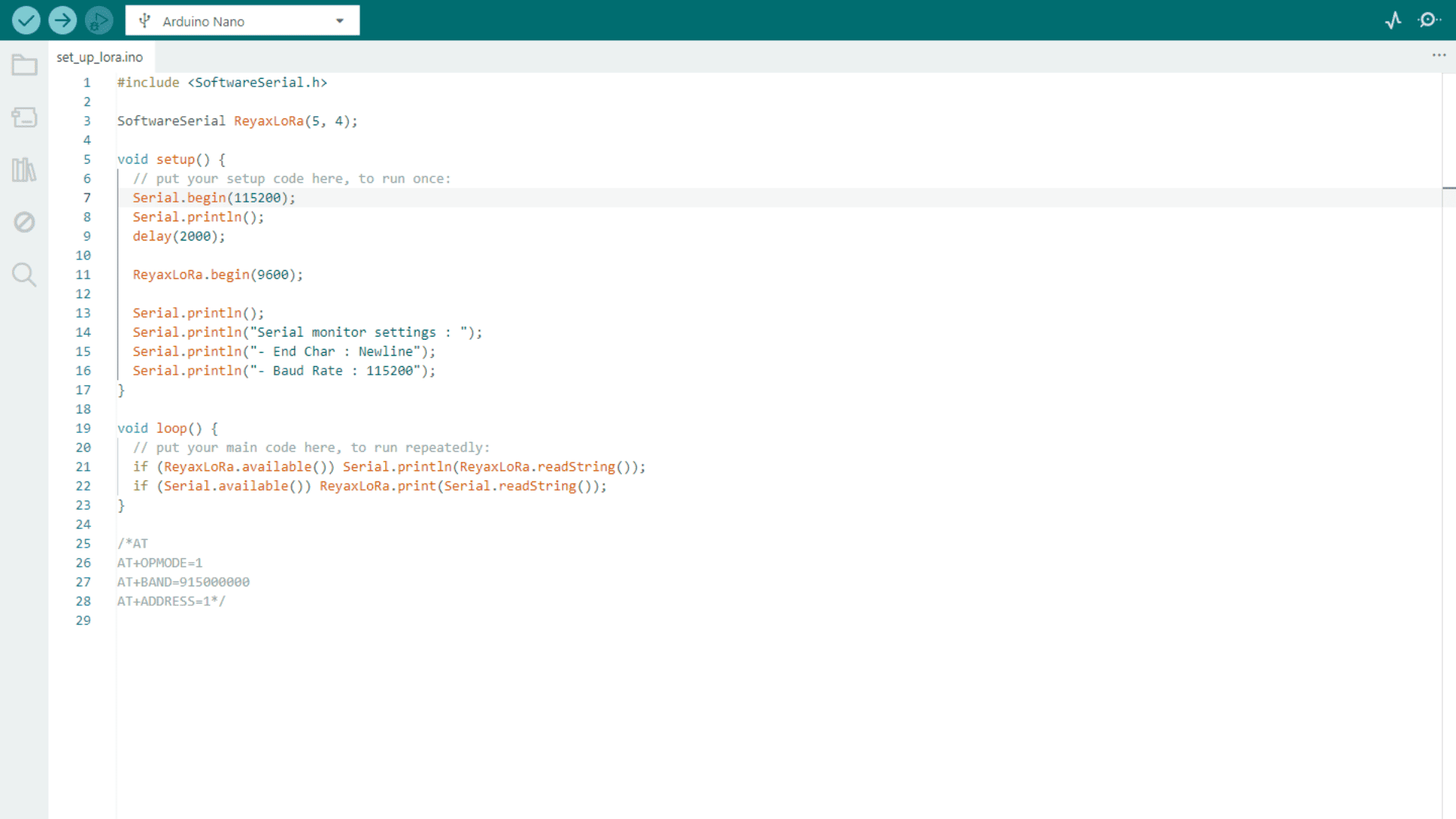Click line number 19 in gutter
The width and height of the screenshot is (1456, 819).
click(x=83, y=428)
